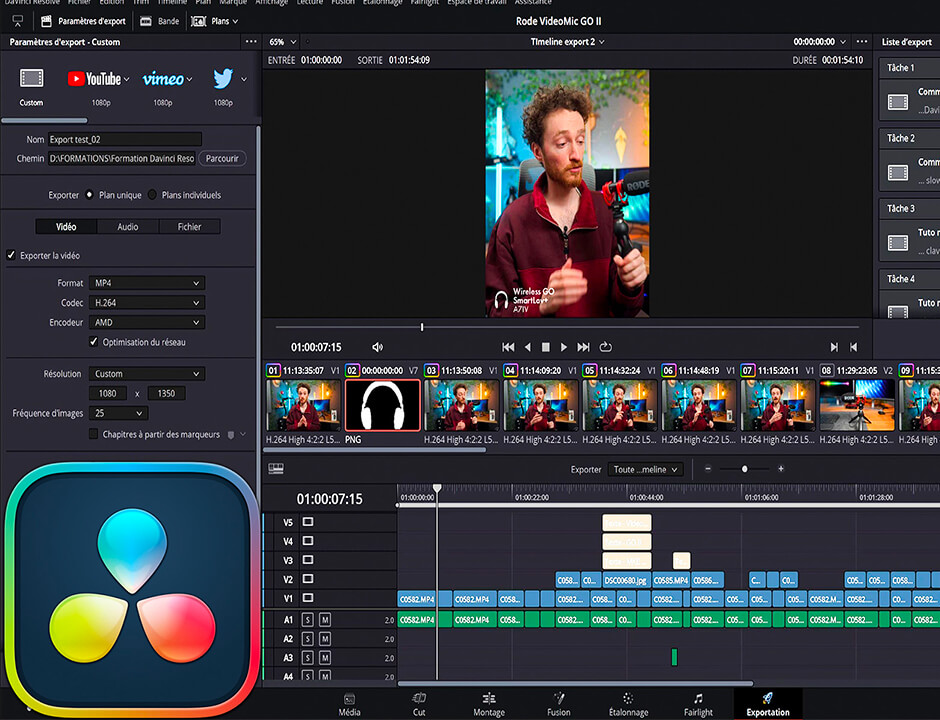This screenshot has width=940, height=720.
Task: Open the Fusion page
Action: (x=559, y=703)
